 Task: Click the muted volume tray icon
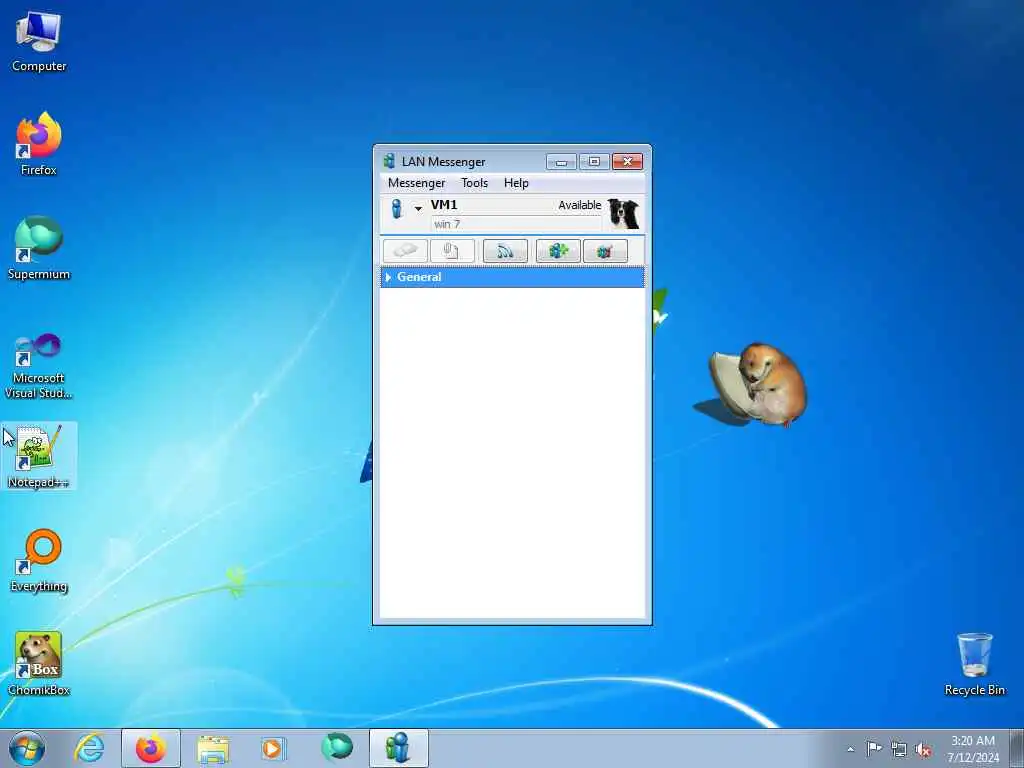[x=923, y=750]
